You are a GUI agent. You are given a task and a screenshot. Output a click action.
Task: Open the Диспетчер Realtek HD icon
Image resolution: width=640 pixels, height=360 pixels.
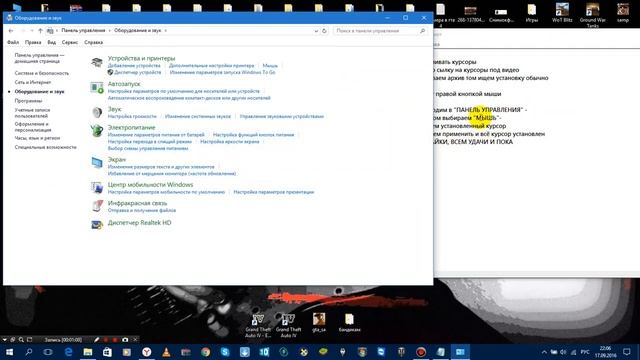pyautogui.click(x=97, y=224)
